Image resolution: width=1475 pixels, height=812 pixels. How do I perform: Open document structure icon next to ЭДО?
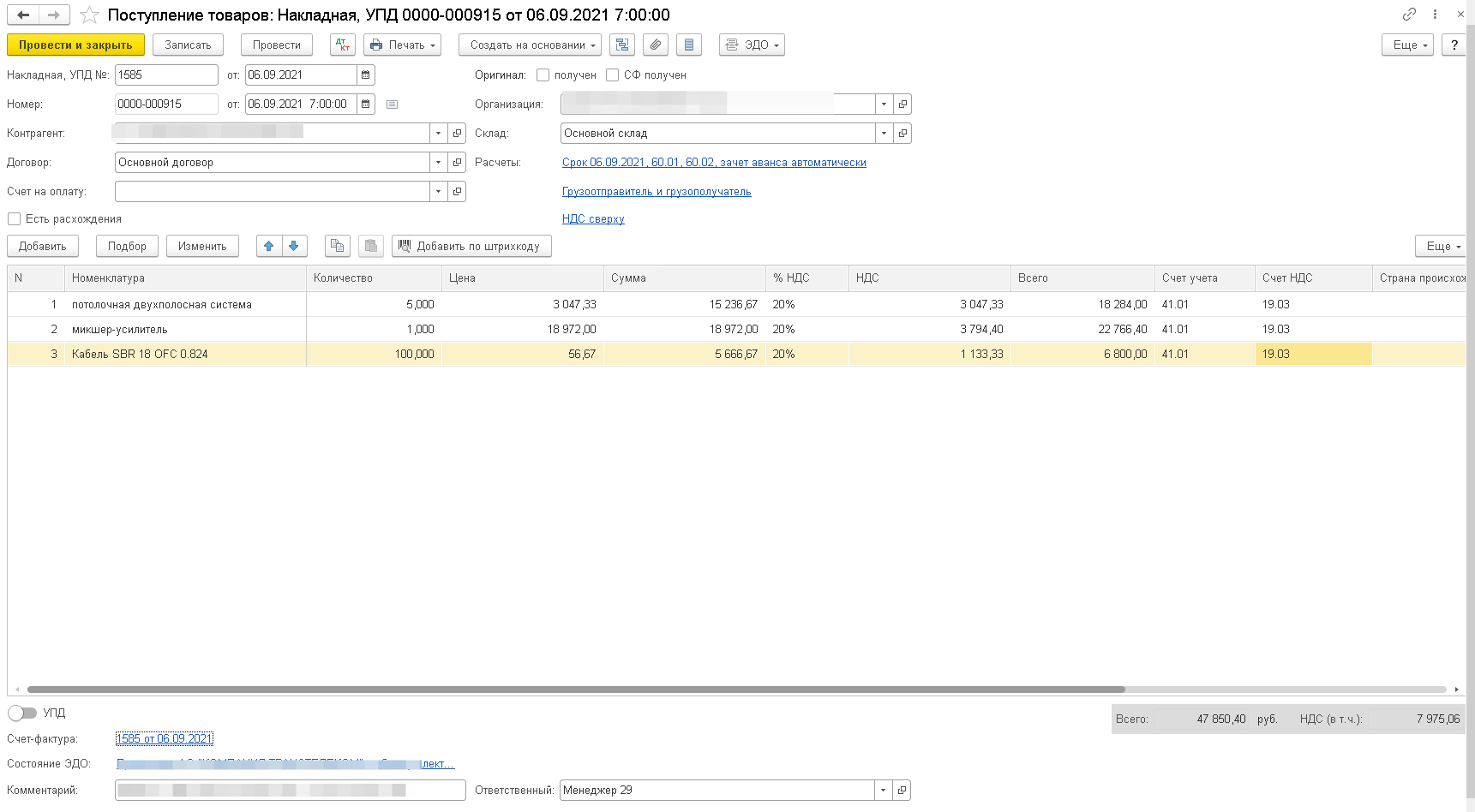623,45
